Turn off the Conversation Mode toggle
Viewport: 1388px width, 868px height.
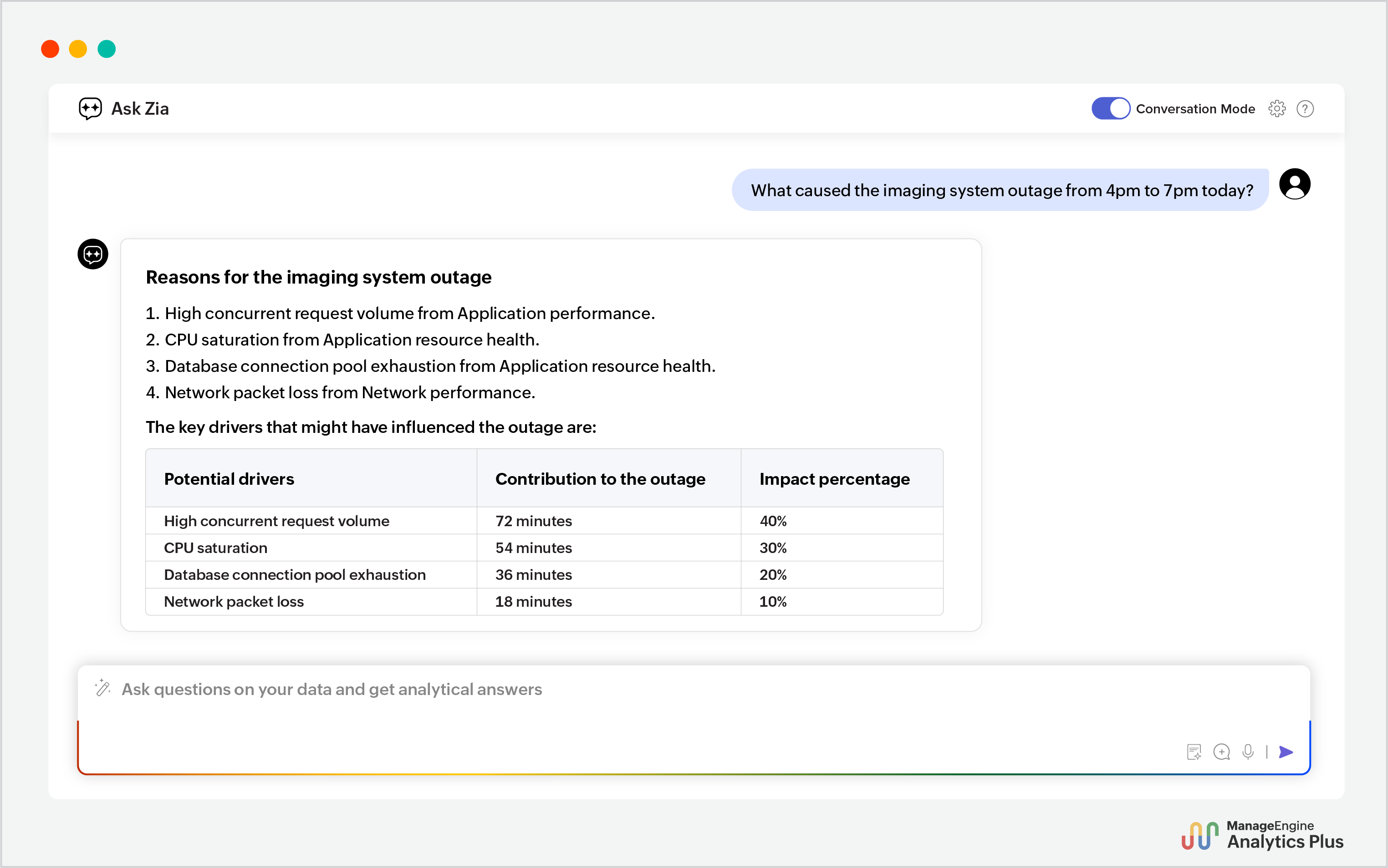pyautogui.click(x=1110, y=108)
